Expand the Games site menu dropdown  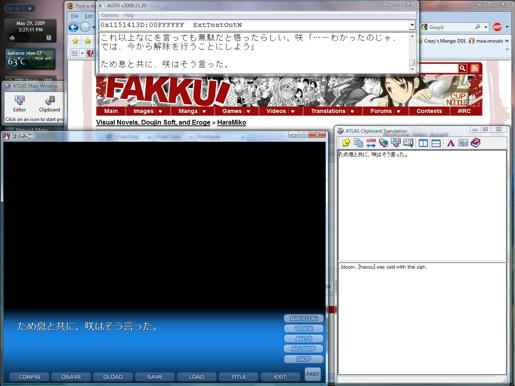236,111
